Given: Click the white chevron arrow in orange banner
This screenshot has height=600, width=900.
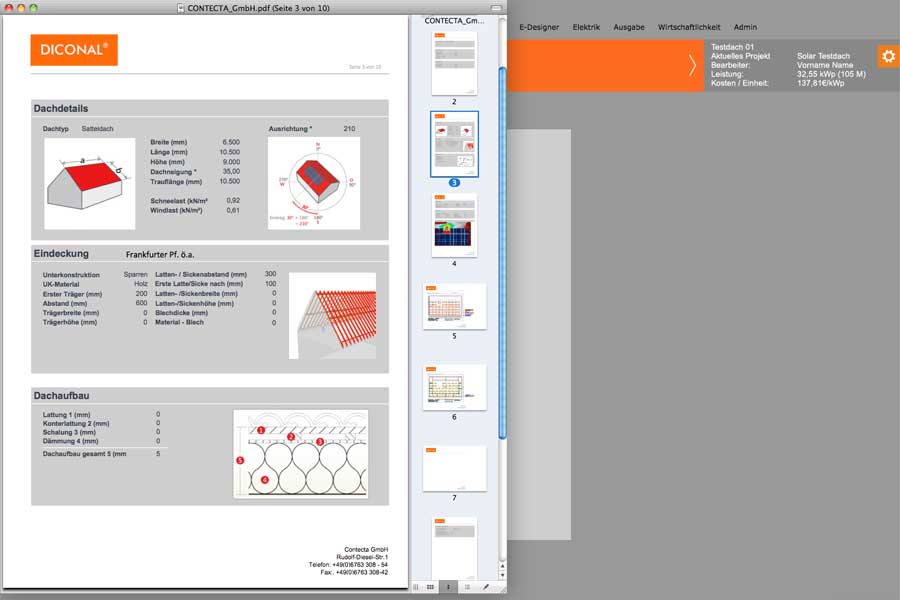Looking at the screenshot, I should (x=692, y=66).
